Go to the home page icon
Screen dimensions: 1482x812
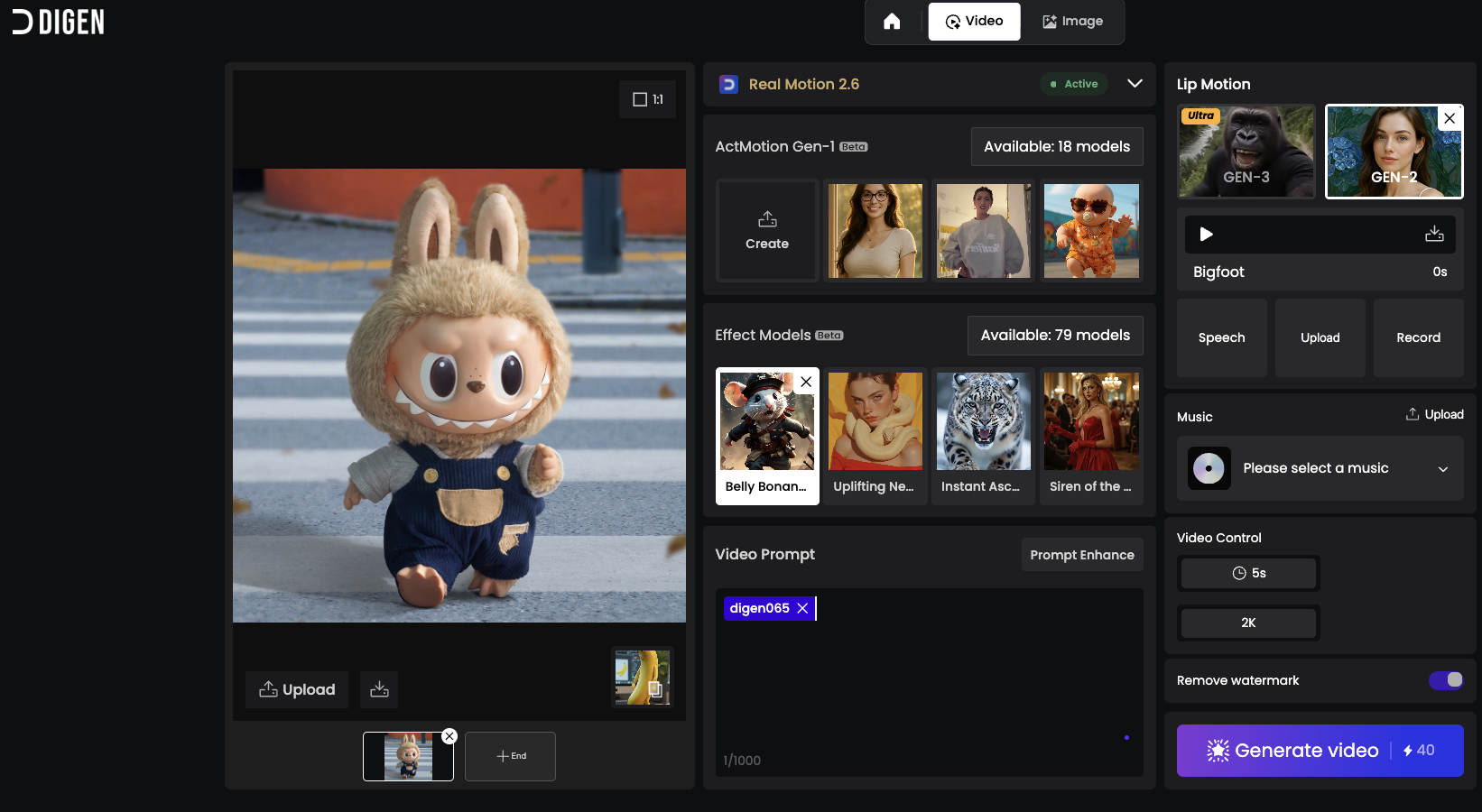(x=892, y=22)
